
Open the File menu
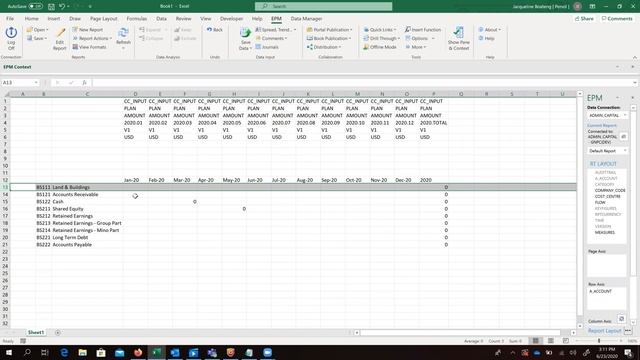(x=10, y=19)
